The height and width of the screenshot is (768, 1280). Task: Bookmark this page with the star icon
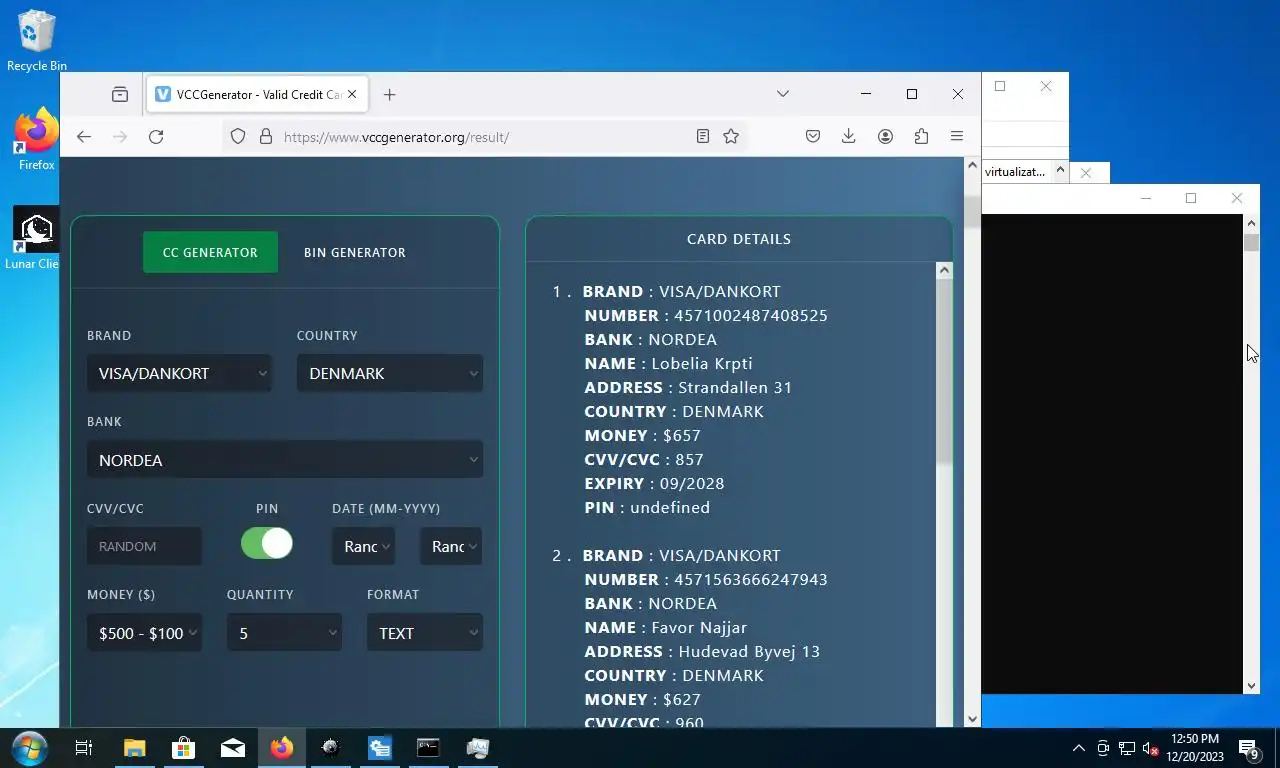731,136
